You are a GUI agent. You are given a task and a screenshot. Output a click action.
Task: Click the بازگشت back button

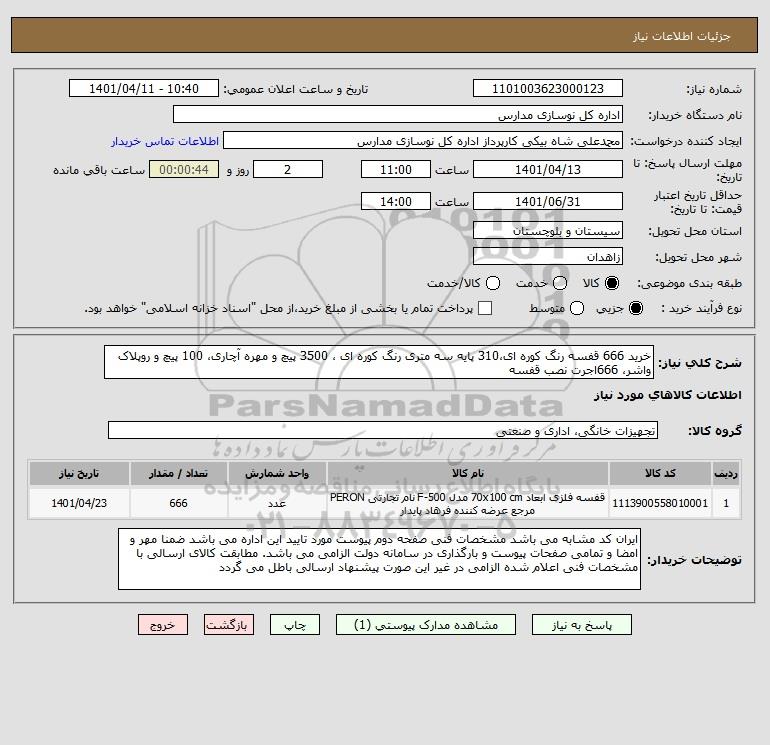coord(229,625)
